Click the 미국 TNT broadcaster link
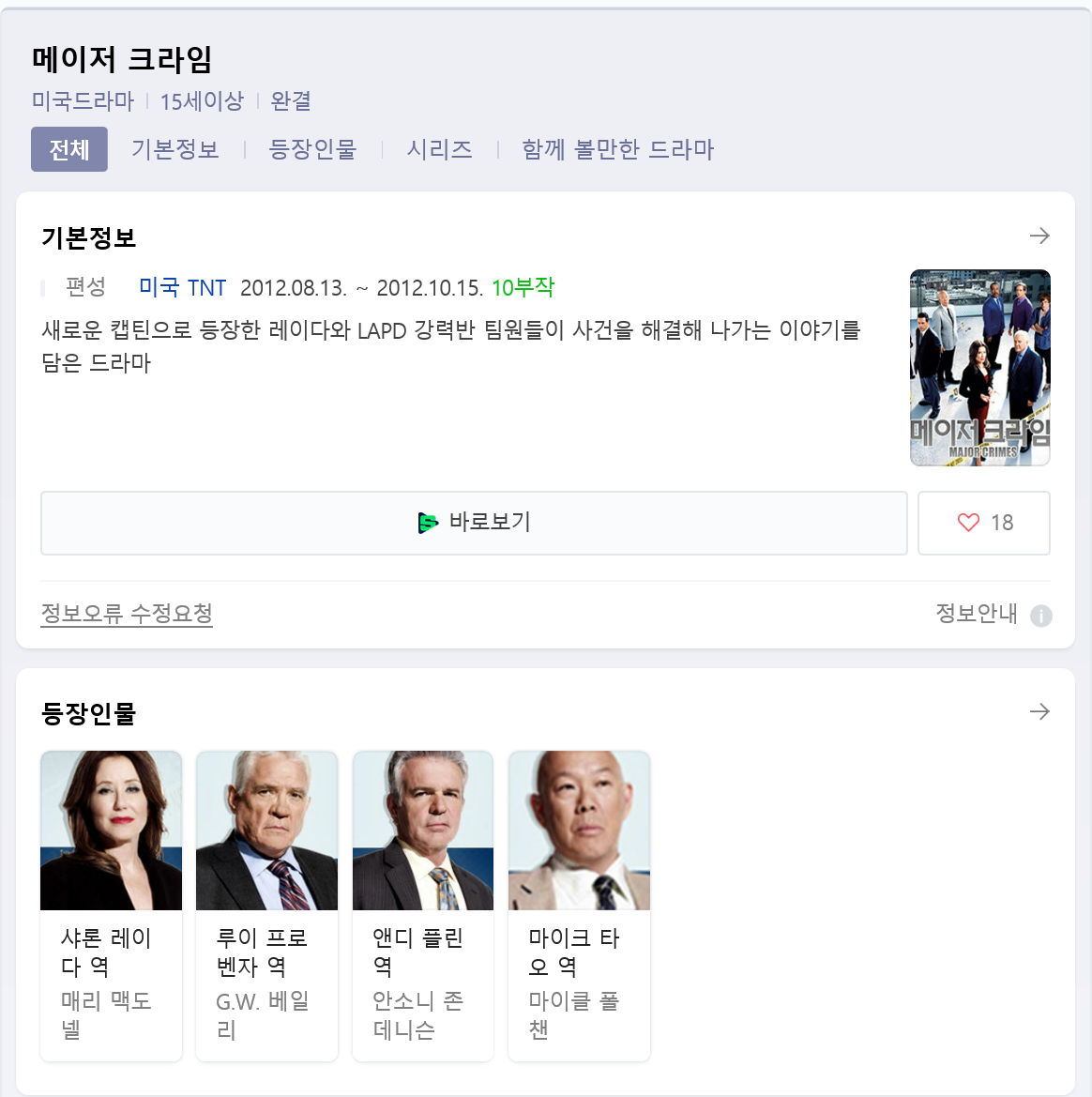 (x=183, y=287)
